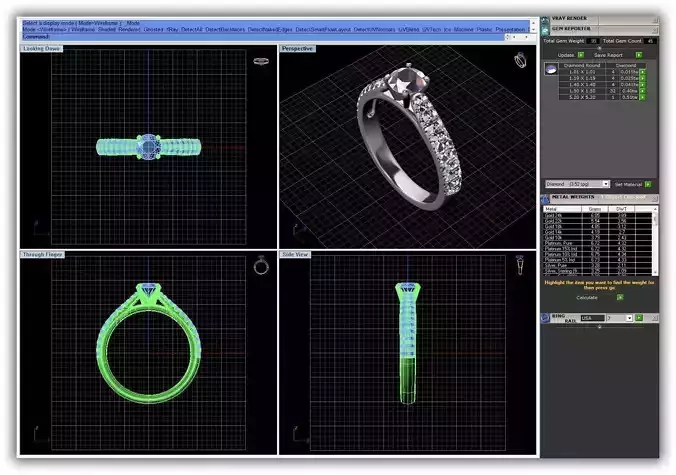The height and width of the screenshot is (475, 676).
Task: Click the VRay Render panel icon
Action: (545, 20)
